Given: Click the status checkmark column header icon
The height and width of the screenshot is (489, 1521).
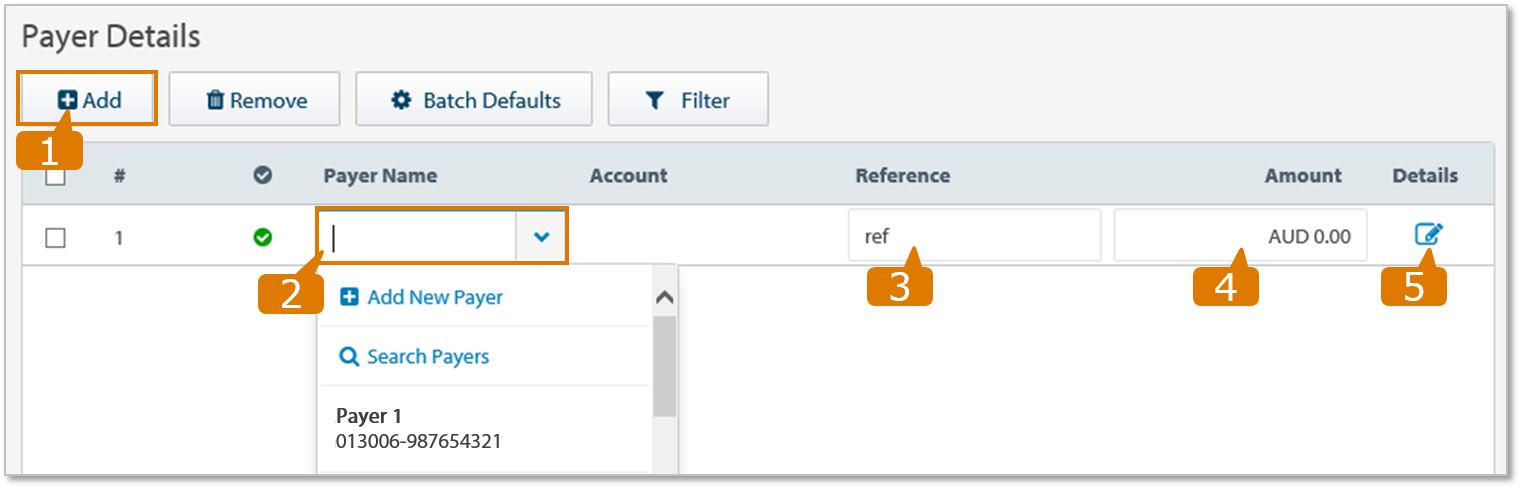Looking at the screenshot, I should click(263, 175).
